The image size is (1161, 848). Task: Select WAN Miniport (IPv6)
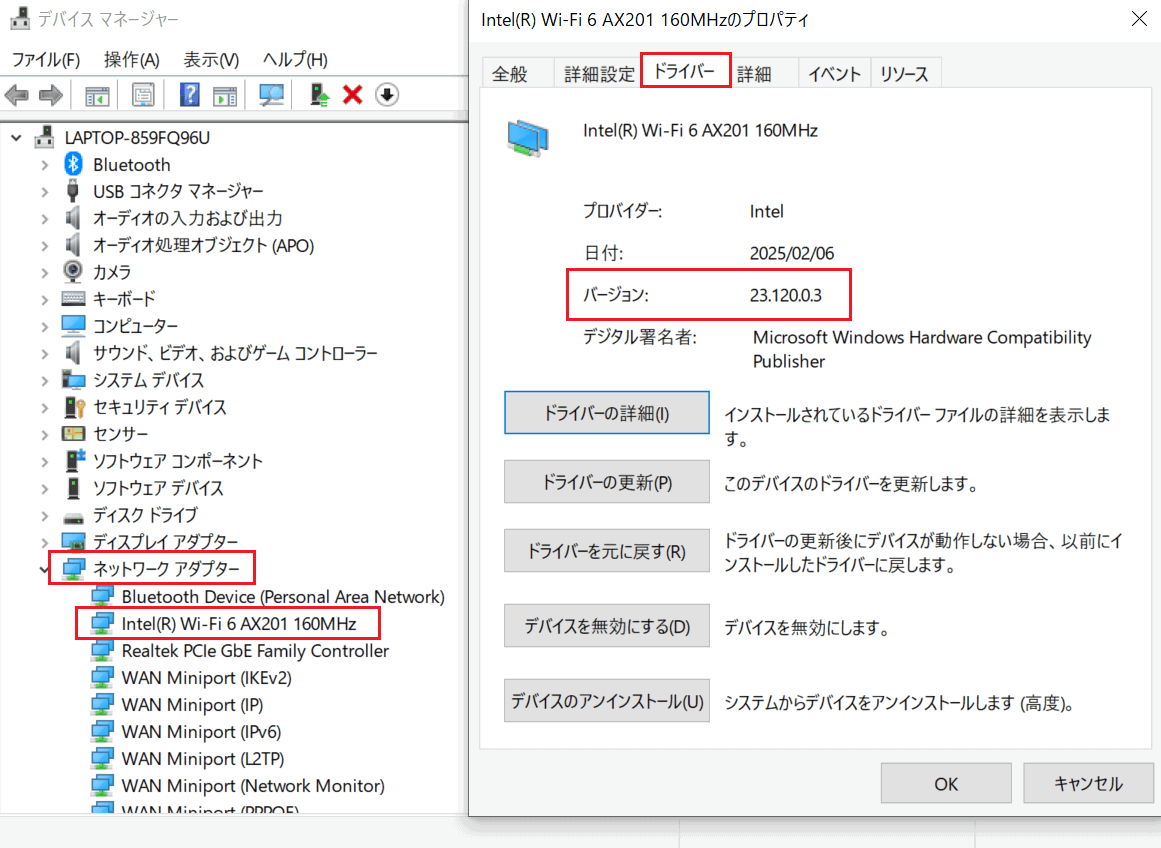pos(201,732)
